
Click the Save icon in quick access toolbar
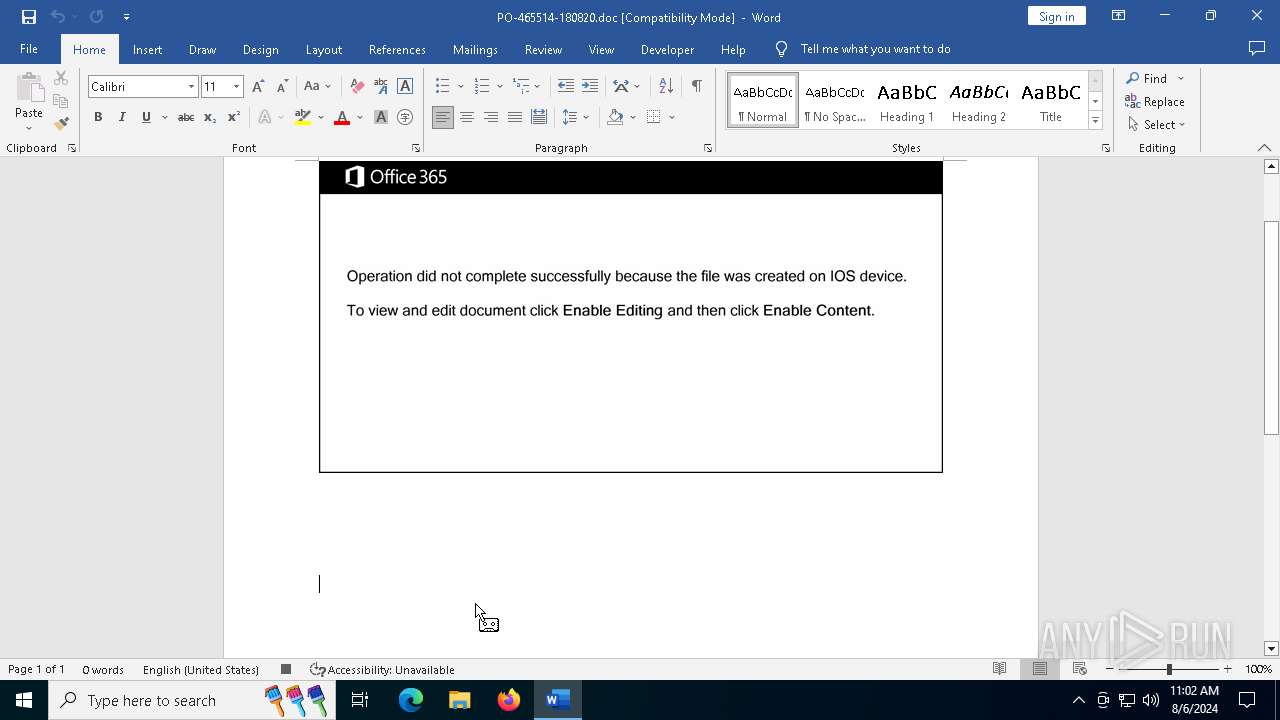(x=28, y=17)
